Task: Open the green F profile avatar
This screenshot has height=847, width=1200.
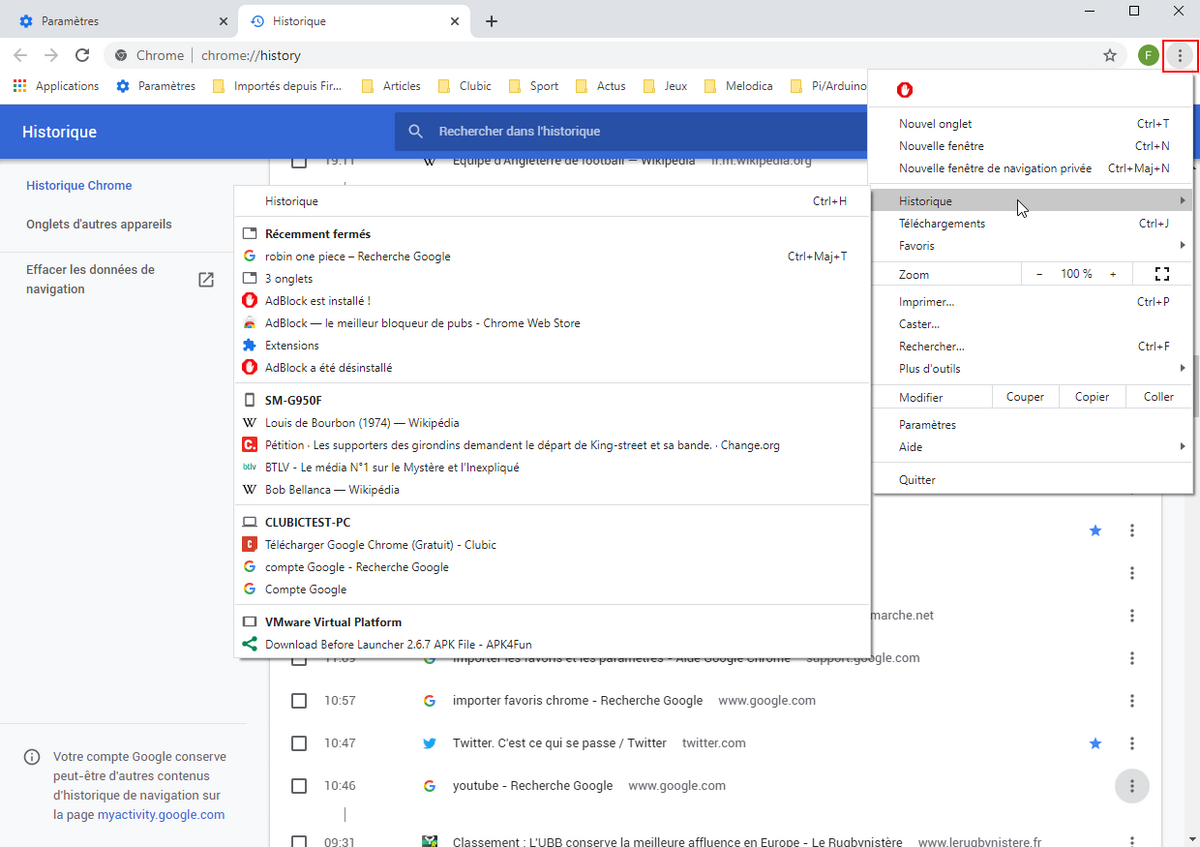Action: 1148,56
